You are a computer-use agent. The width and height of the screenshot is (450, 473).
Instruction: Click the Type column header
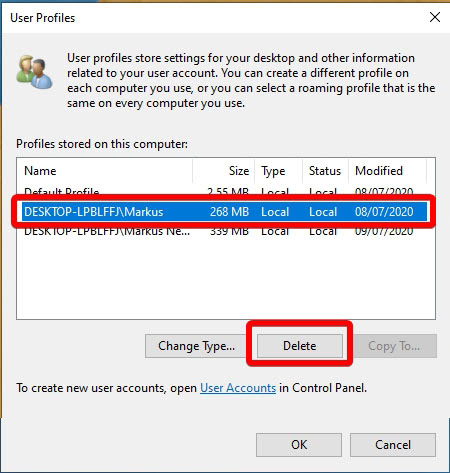pos(278,171)
